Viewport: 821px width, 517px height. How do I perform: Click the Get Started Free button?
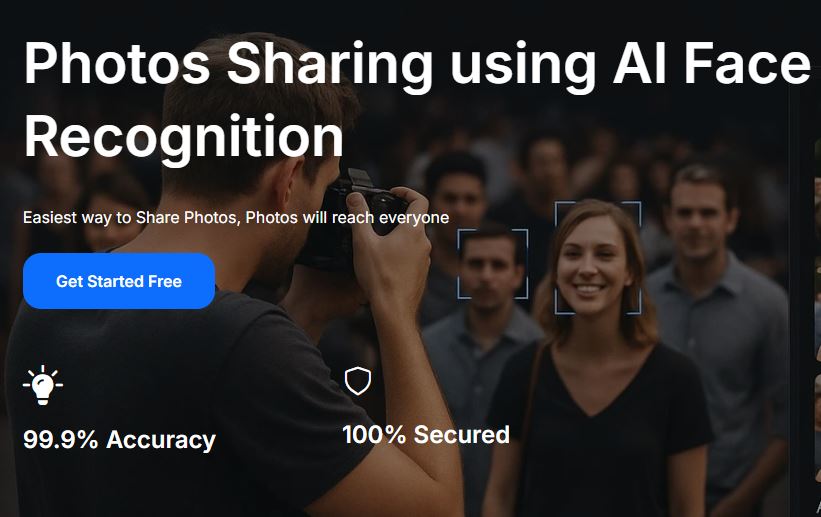[119, 281]
